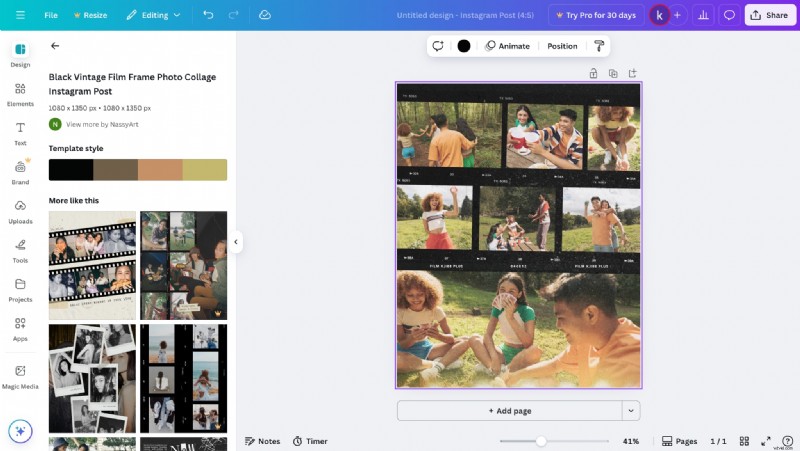800x451 pixels.
Task: Open the K account avatar
Action: tap(659, 15)
